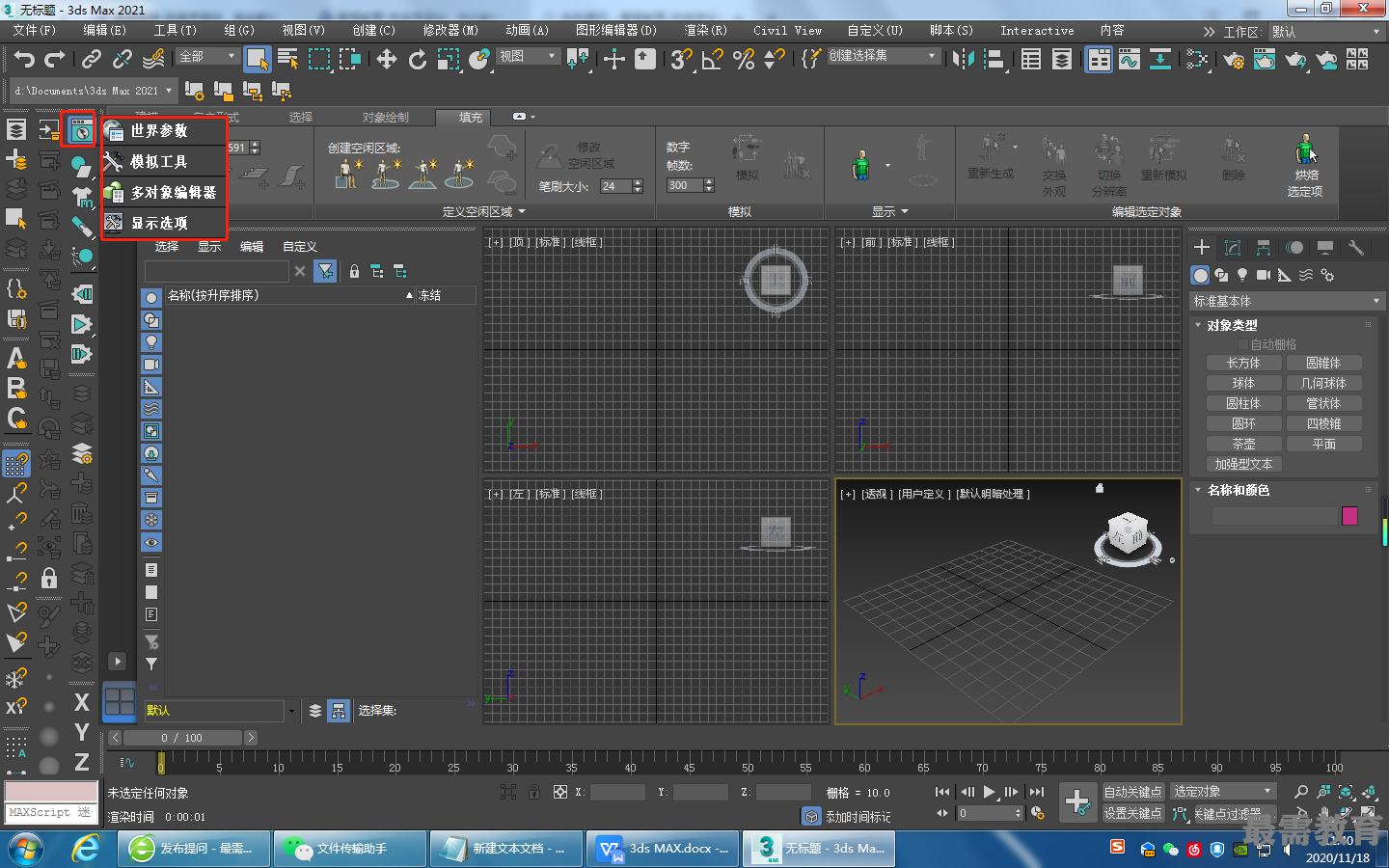Viewport: 1389px width, 868px height.
Task: Enable the AutoGrid checkbox
Action: click(x=1243, y=344)
